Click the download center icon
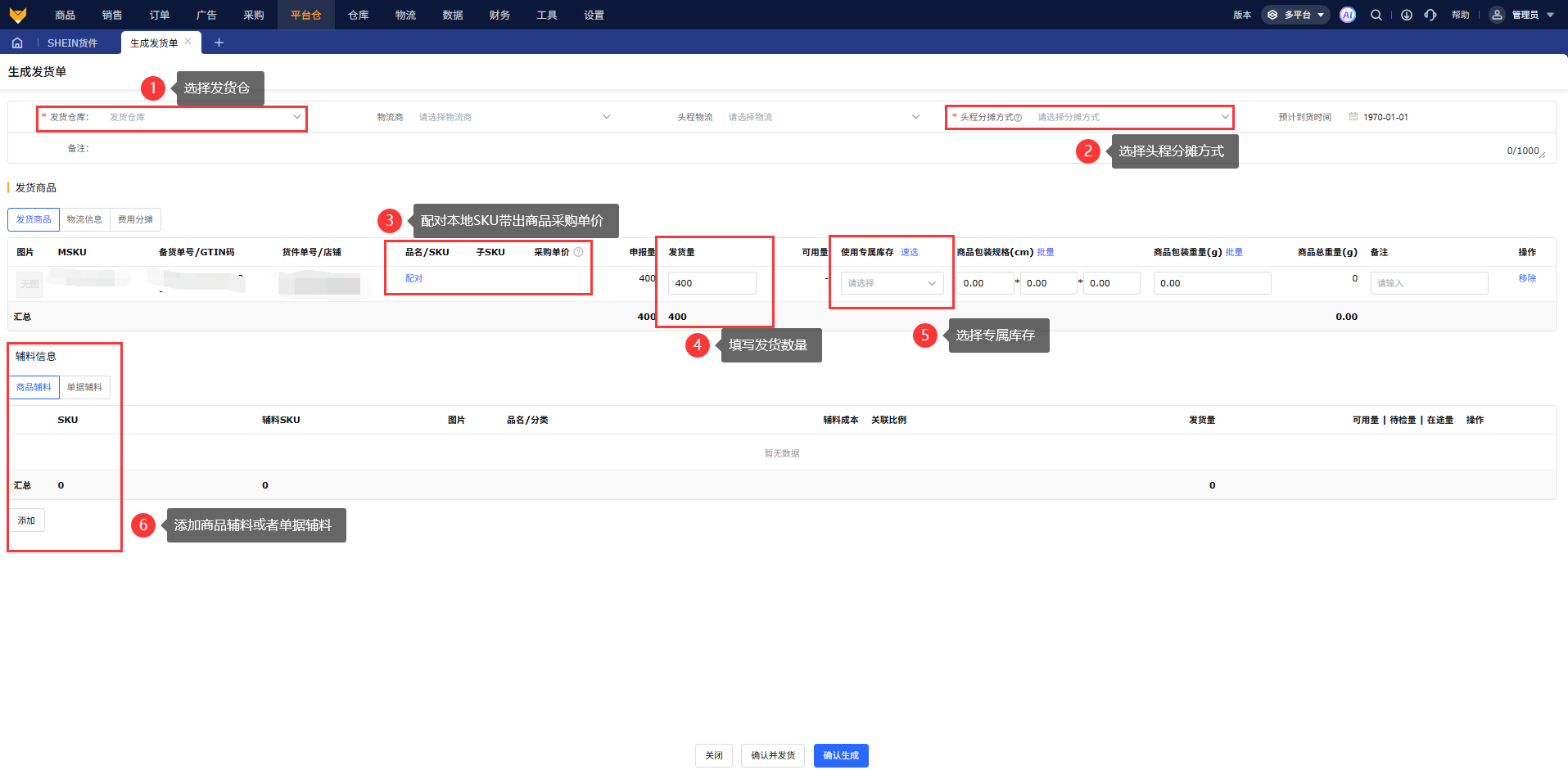 point(1406,15)
